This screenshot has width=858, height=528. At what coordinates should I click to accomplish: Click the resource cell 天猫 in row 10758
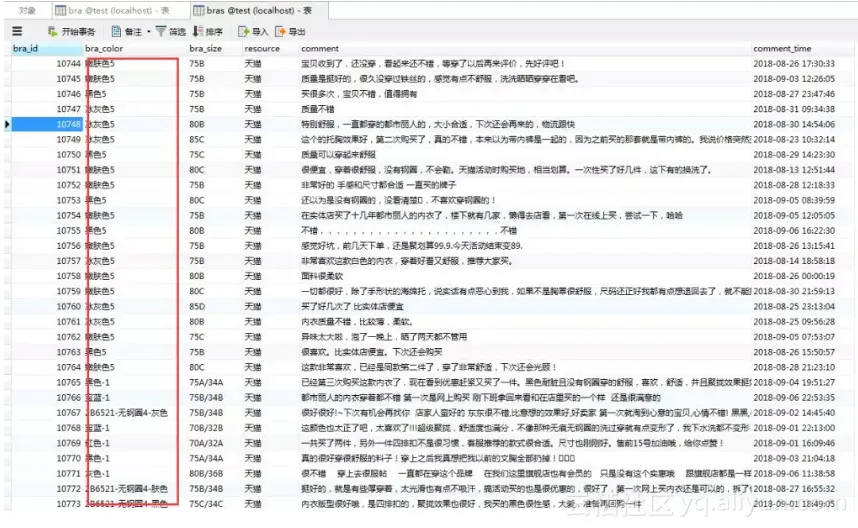[253, 276]
